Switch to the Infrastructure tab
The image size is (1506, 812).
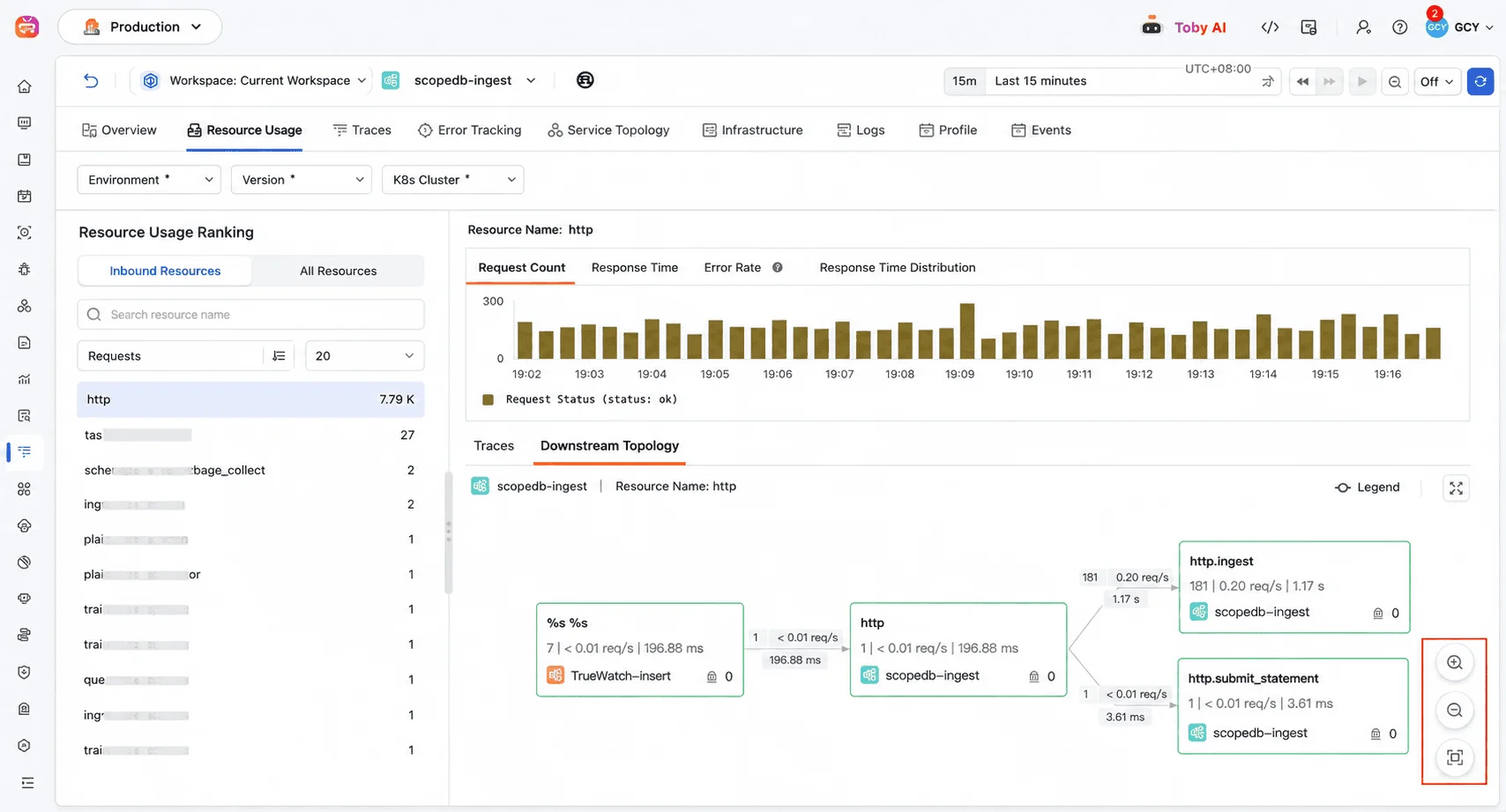pos(753,130)
